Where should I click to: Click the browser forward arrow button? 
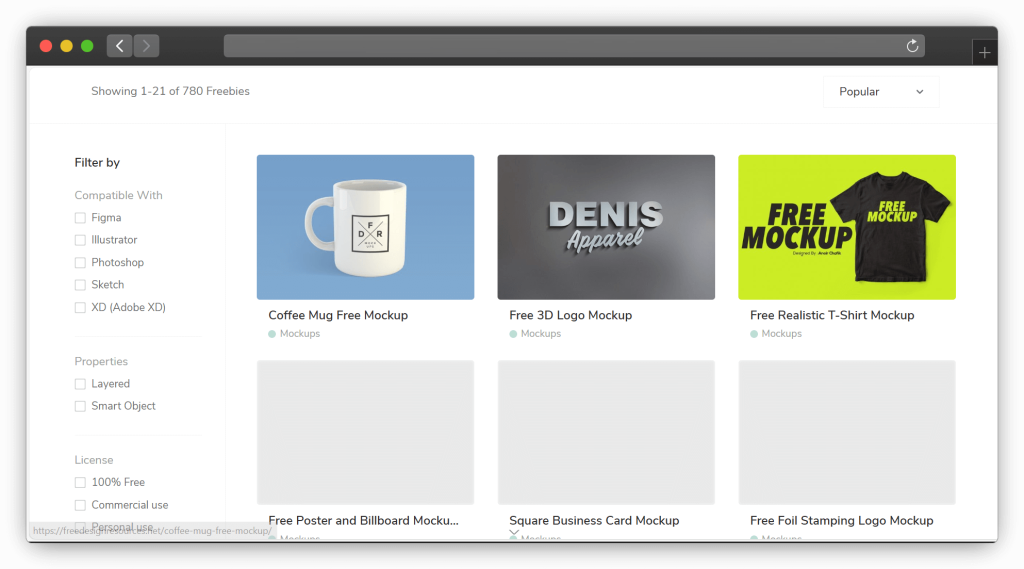click(x=146, y=46)
